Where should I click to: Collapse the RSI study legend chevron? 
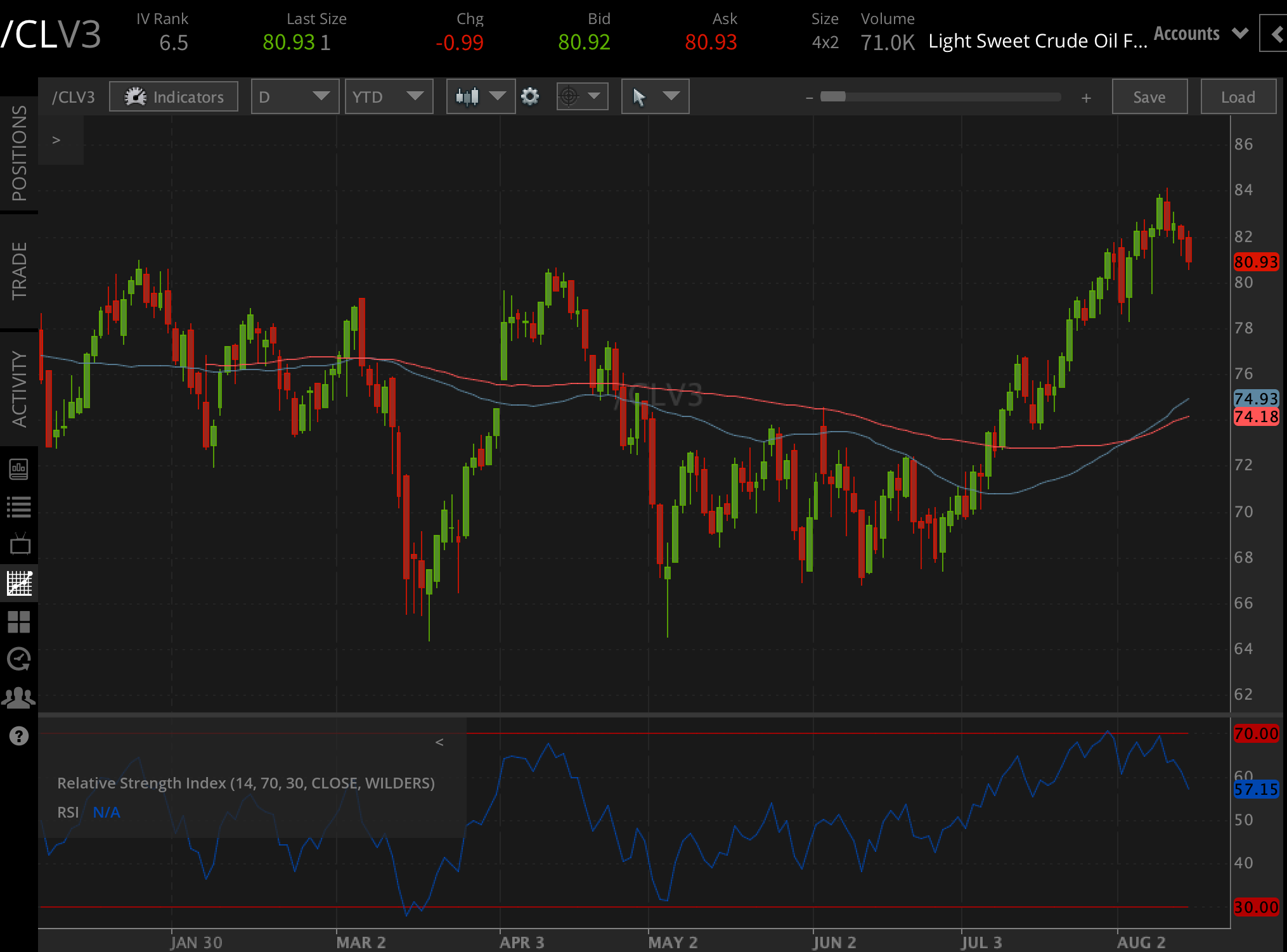point(439,742)
